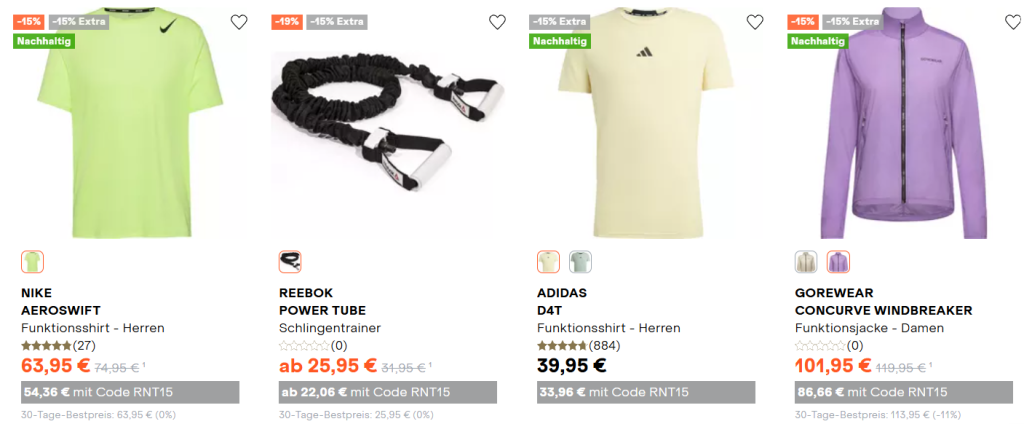Screen dimensions: 1024x424
Task: Open the Reebok Power Tube product image
Action: point(386,130)
